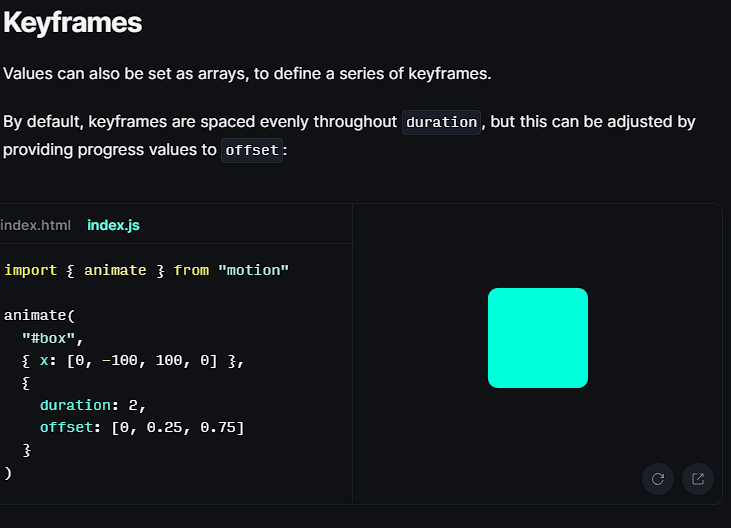Click the word "animate" inside the import braces

pyautogui.click(x=114, y=270)
